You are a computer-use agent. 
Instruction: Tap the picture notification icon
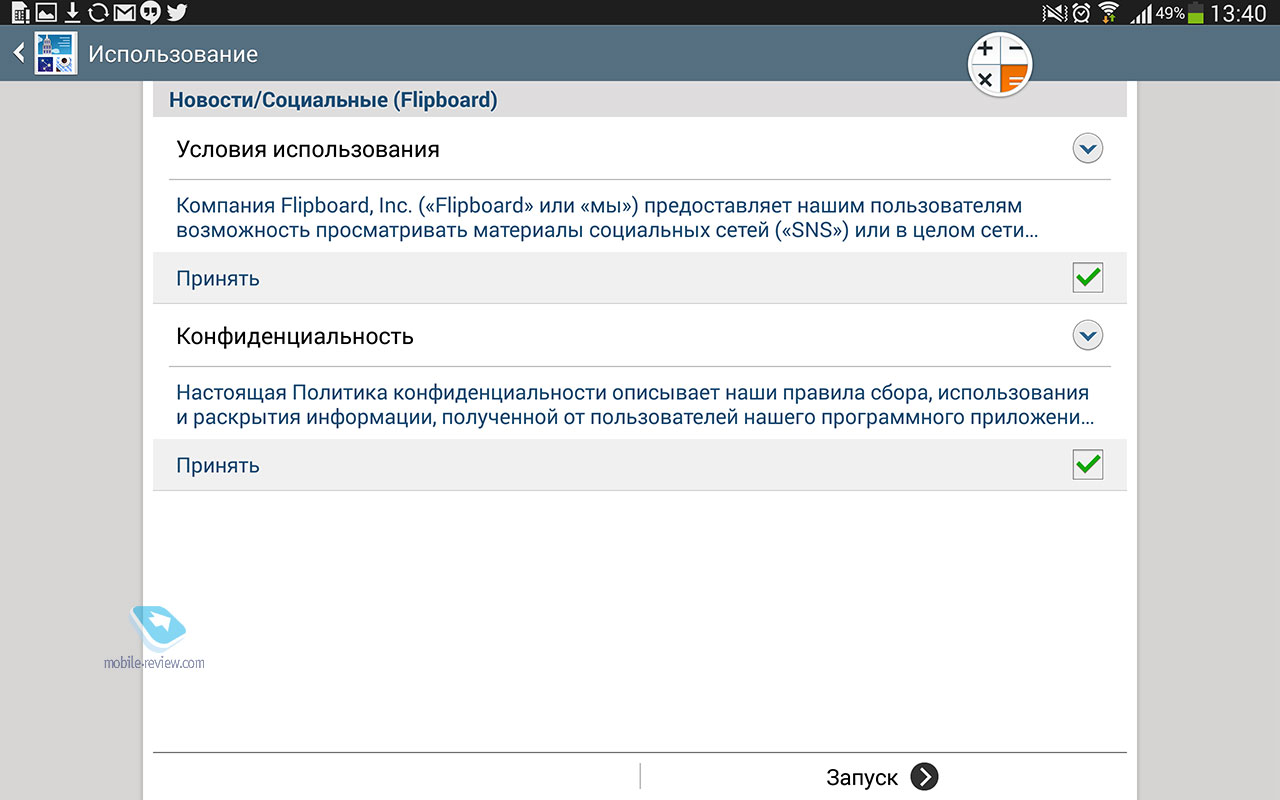(x=46, y=12)
